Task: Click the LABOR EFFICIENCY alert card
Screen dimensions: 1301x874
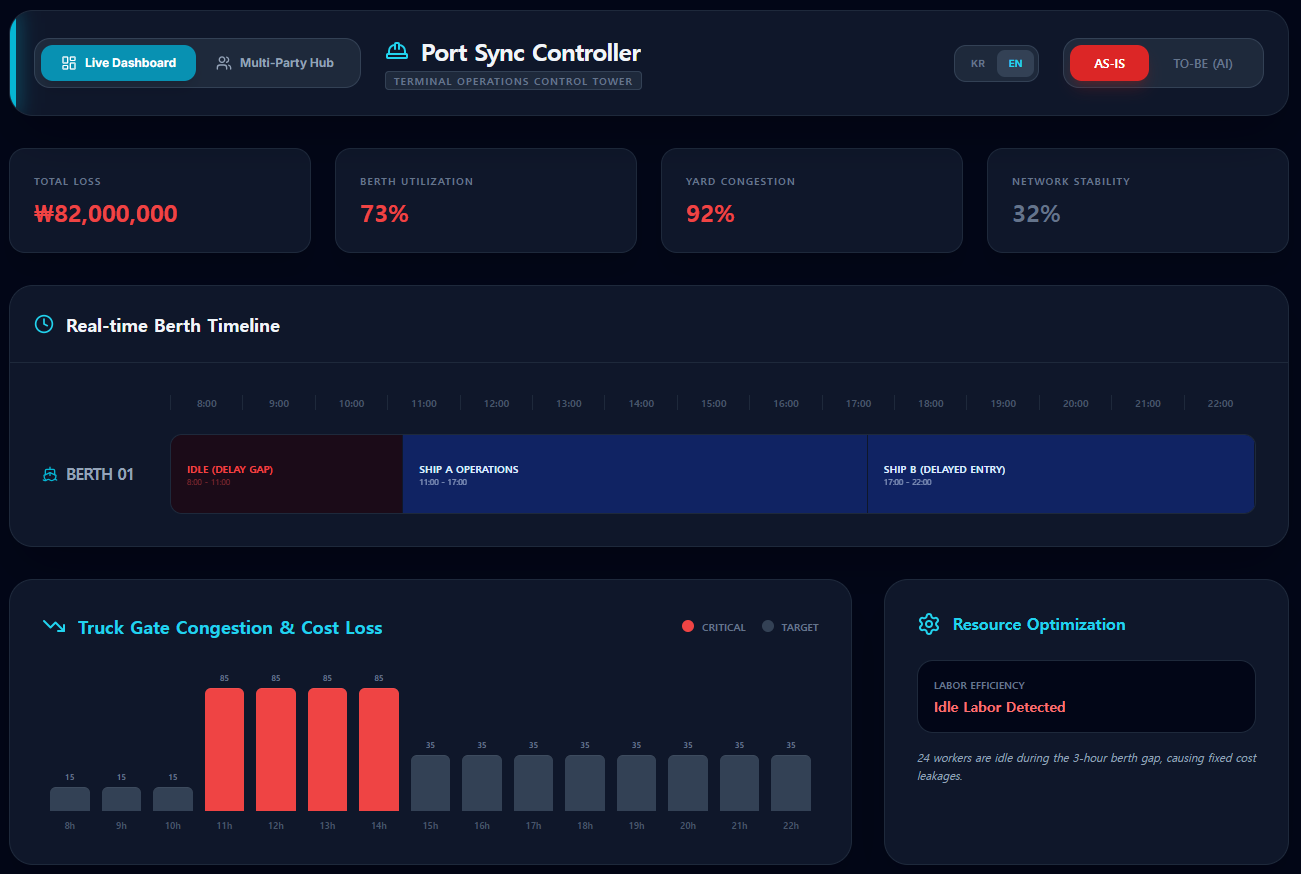Action: point(1086,696)
